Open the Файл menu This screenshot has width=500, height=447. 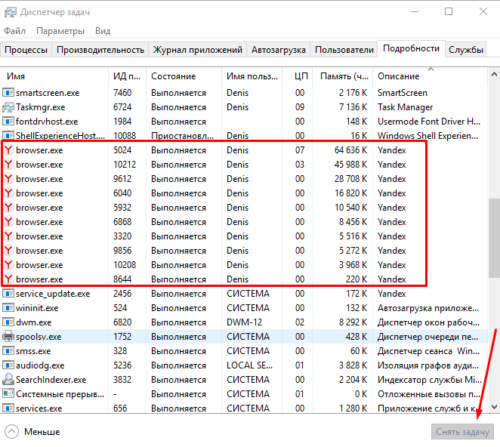[15, 31]
